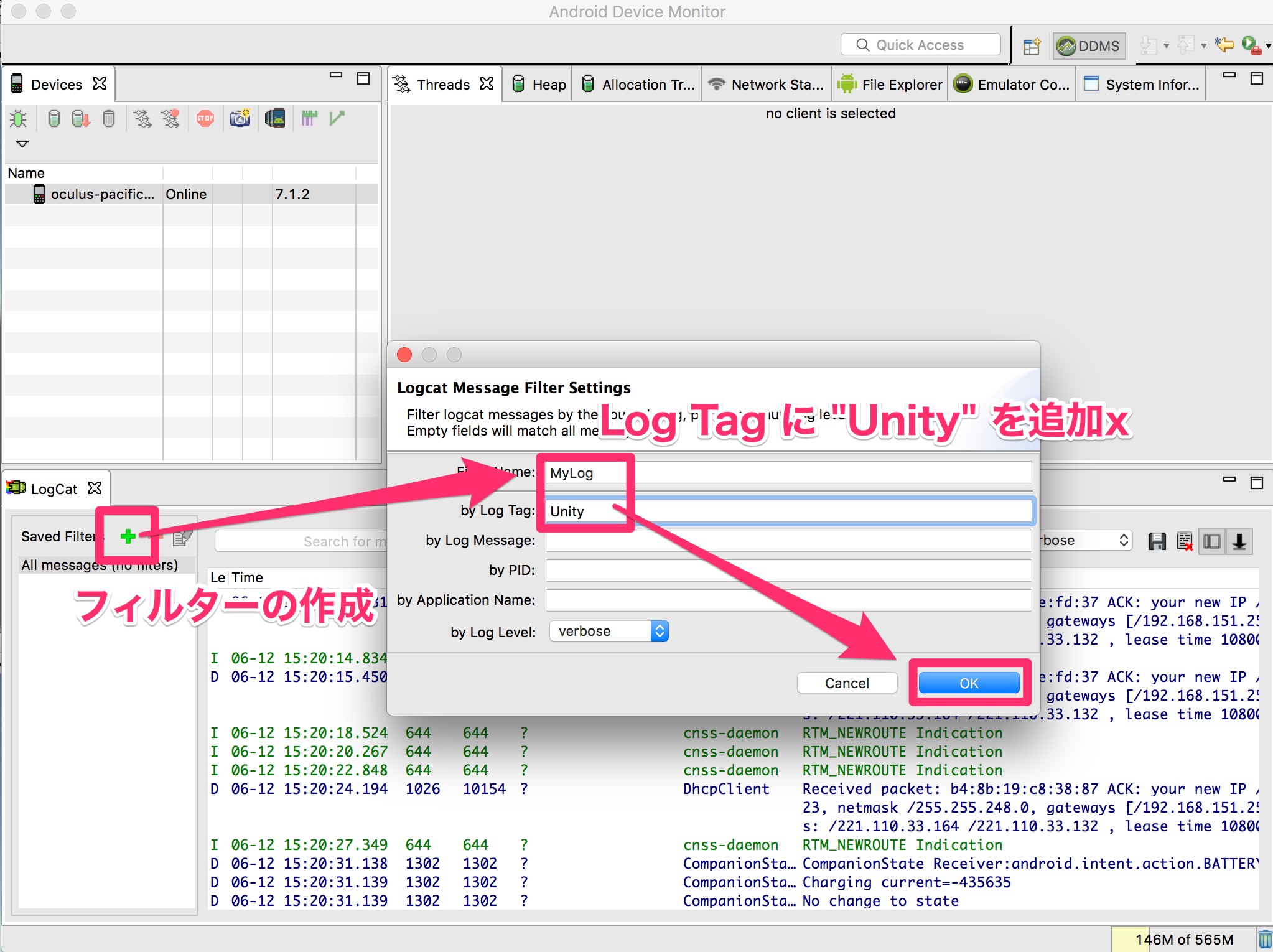
Task: Select the Update Heap icon
Action: click(53, 118)
